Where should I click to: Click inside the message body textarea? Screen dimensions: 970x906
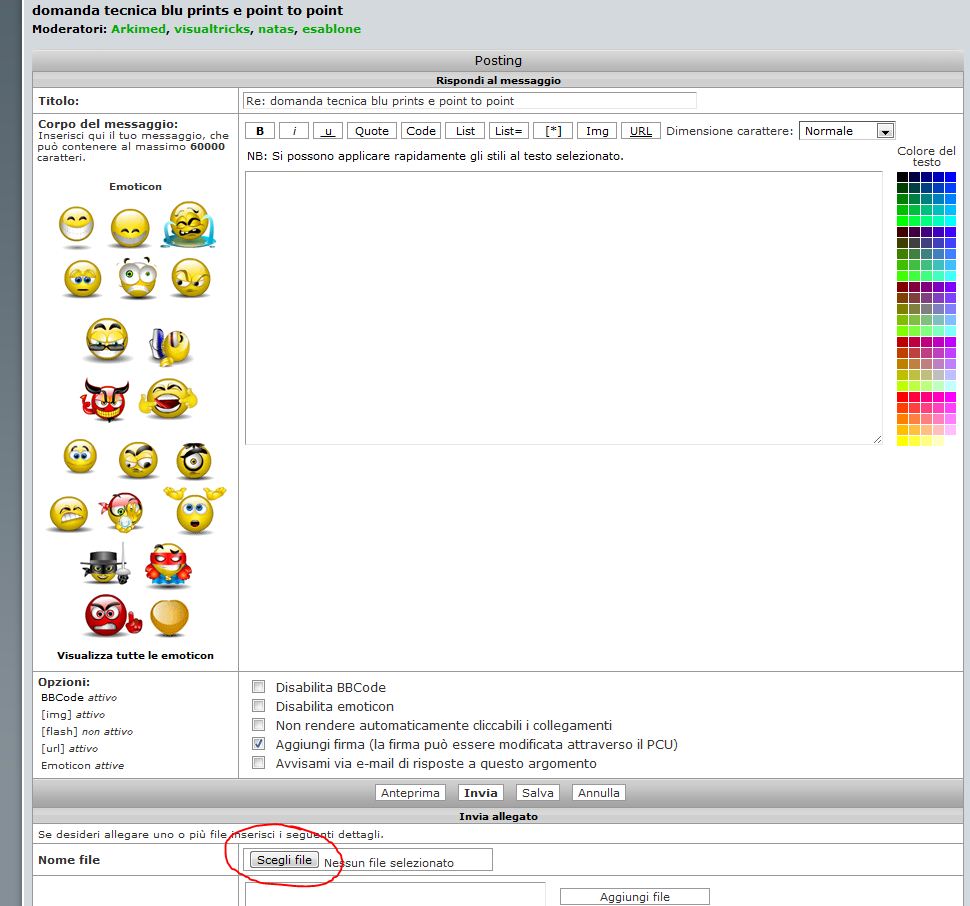pyautogui.click(x=564, y=308)
